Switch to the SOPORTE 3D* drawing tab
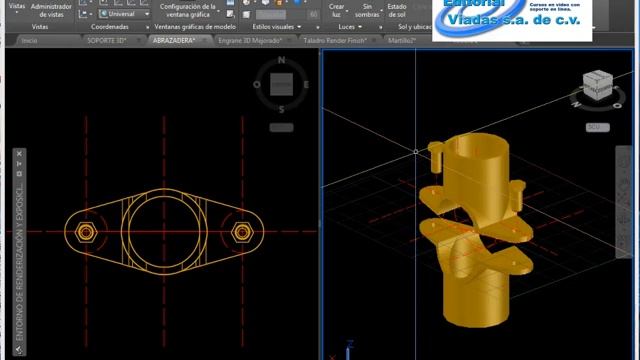The height and width of the screenshot is (360, 640). tap(107, 41)
